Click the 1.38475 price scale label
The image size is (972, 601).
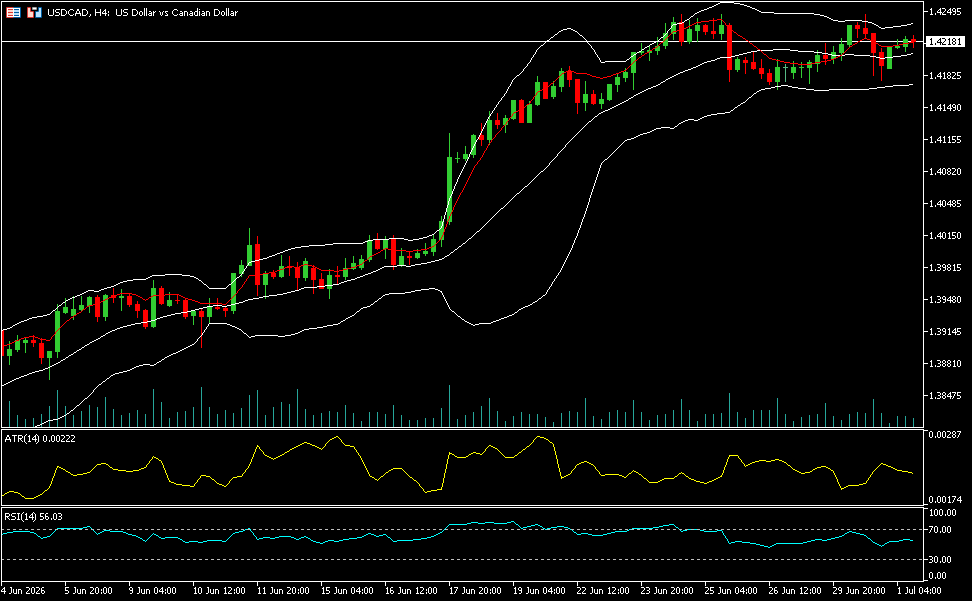(x=945, y=396)
